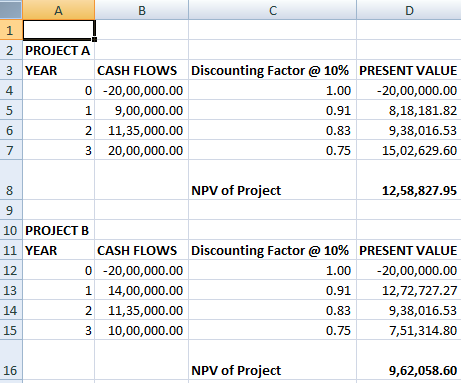This screenshot has height=383, width=461.
Task: Select row 9 header
Action: [11, 210]
